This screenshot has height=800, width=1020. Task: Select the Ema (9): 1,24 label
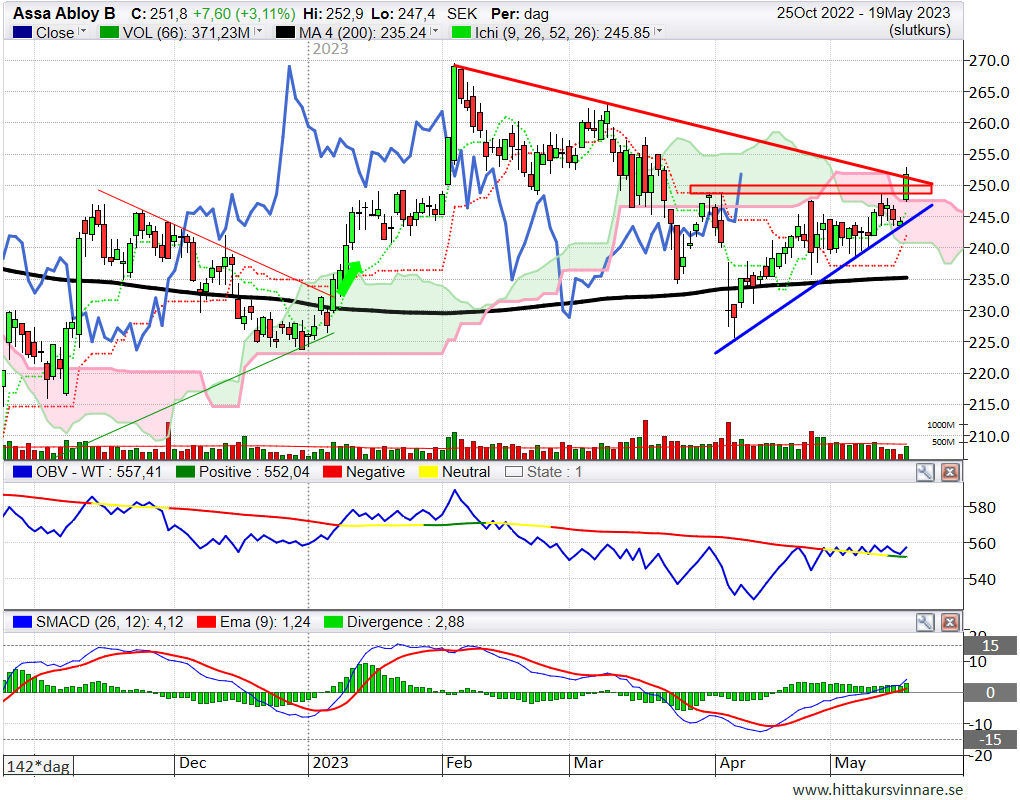(x=265, y=622)
